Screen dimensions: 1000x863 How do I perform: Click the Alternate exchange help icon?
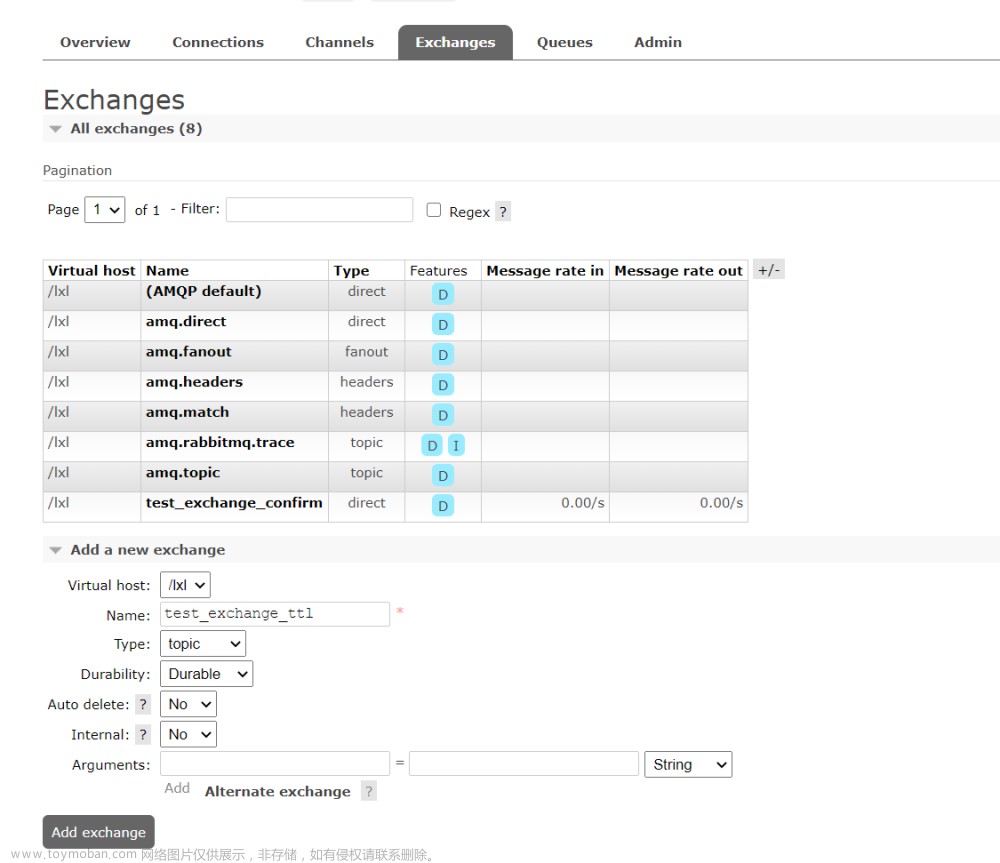(369, 791)
